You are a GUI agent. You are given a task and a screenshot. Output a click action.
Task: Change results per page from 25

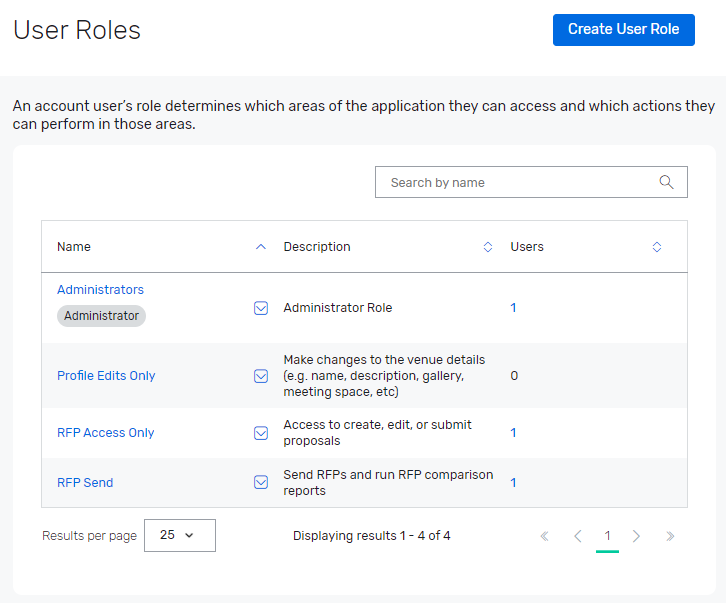click(x=179, y=535)
